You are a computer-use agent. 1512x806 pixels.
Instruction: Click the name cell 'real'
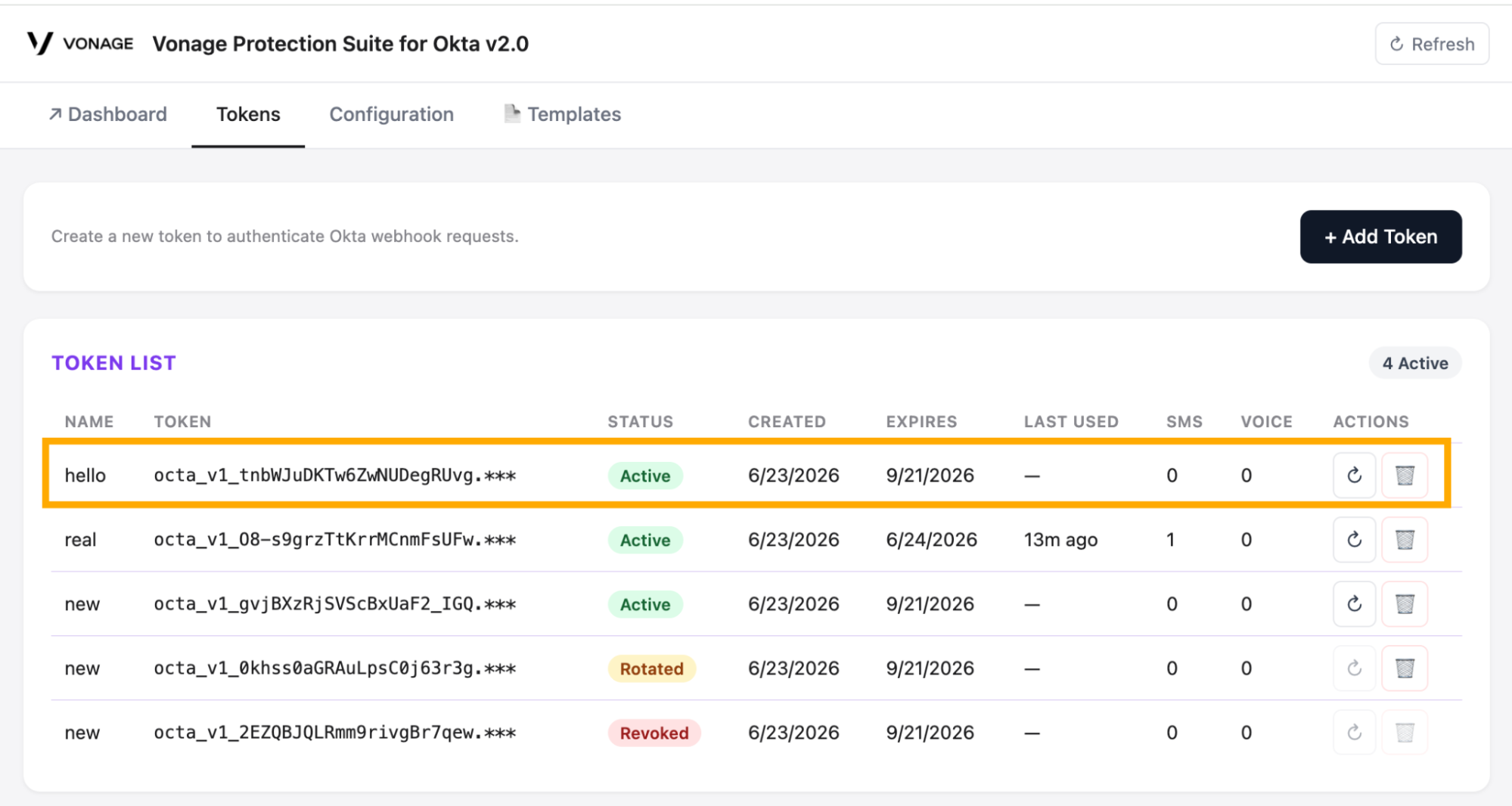point(80,540)
